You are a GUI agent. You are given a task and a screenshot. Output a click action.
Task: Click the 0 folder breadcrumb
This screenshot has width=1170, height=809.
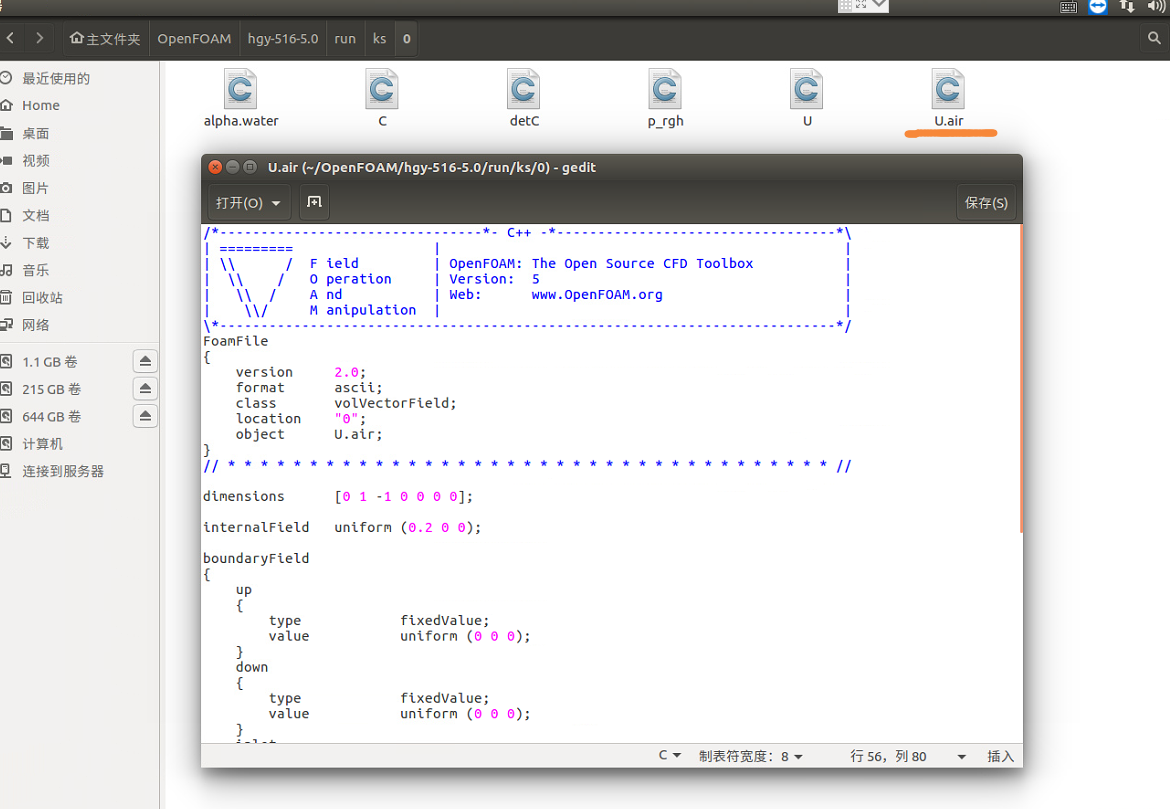tap(406, 39)
